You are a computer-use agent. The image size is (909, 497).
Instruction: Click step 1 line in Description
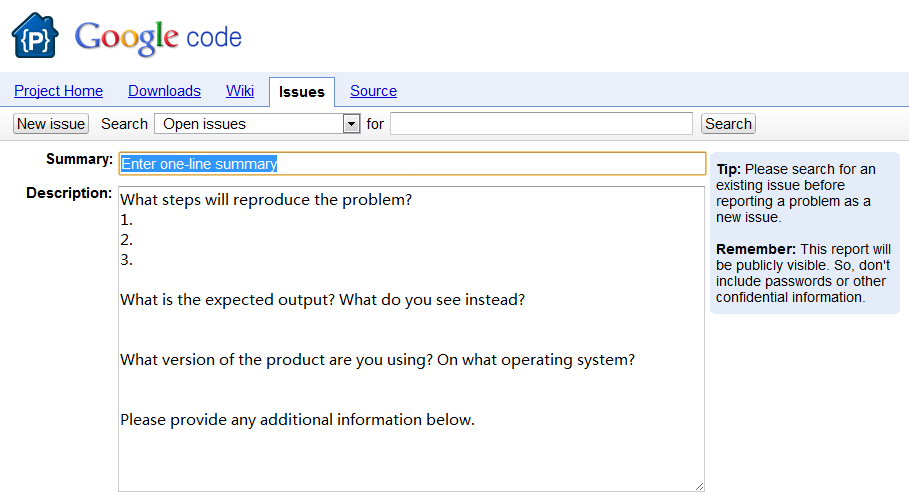click(127, 220)
